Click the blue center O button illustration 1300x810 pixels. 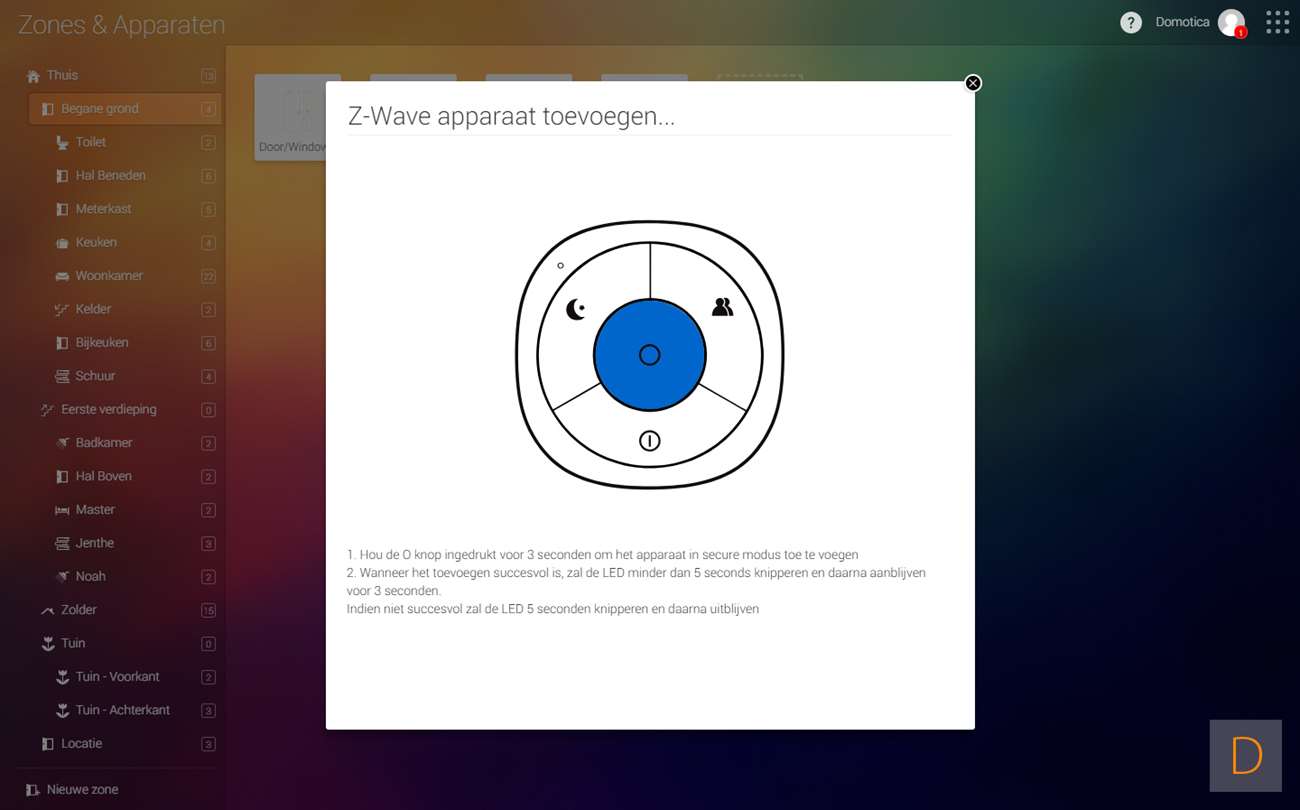[x=650, y=355]
